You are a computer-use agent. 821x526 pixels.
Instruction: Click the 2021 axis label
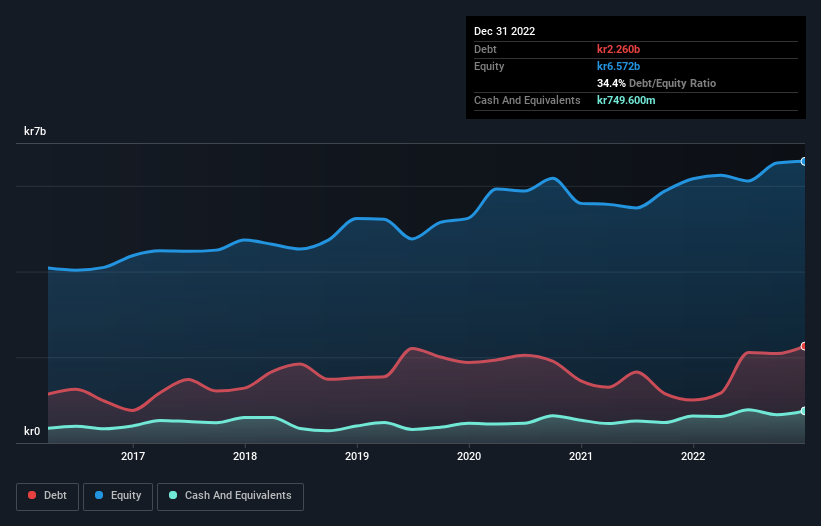click(x=581, y=456)
